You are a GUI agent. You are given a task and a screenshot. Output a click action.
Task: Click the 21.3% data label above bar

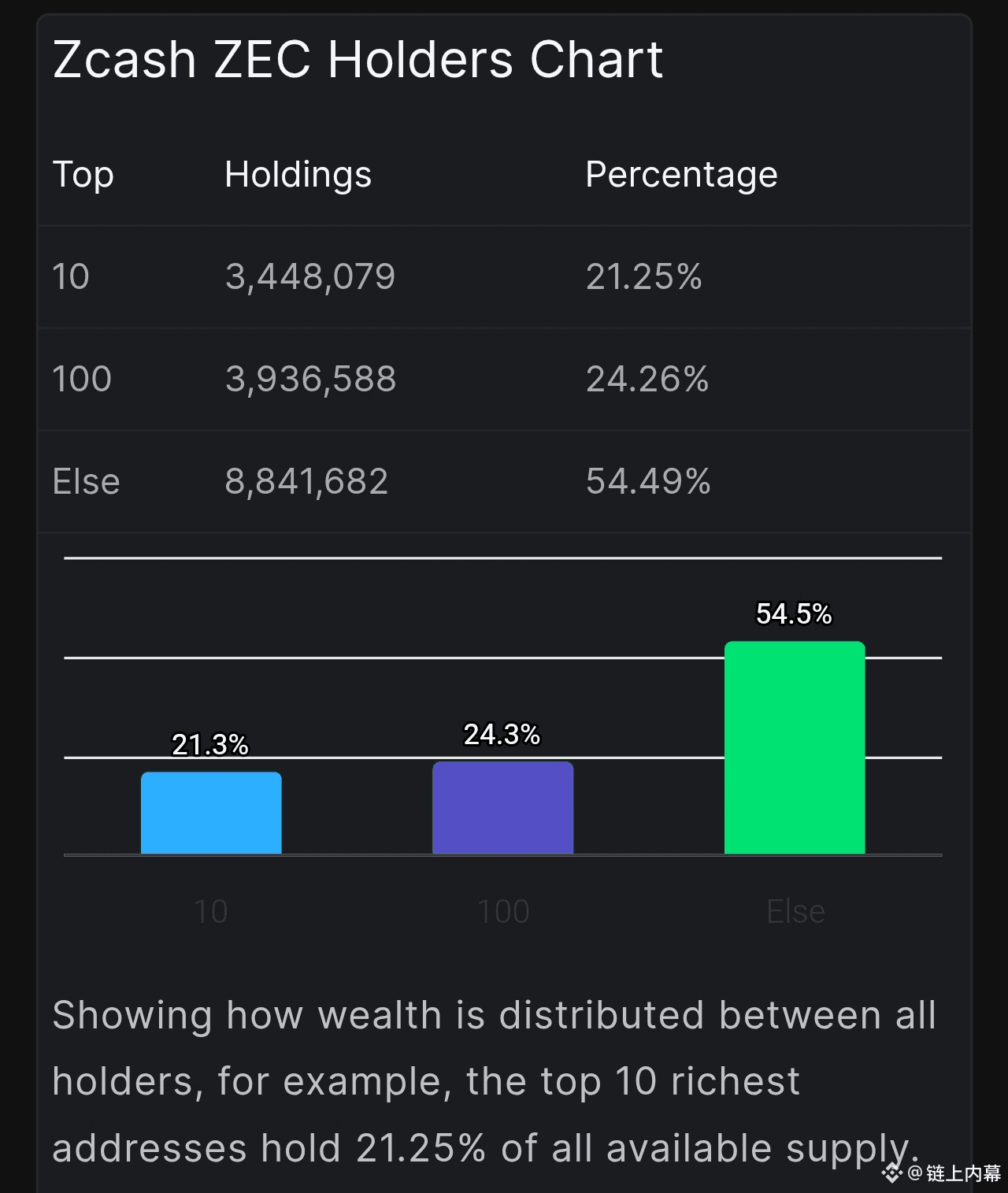[210, 745]
